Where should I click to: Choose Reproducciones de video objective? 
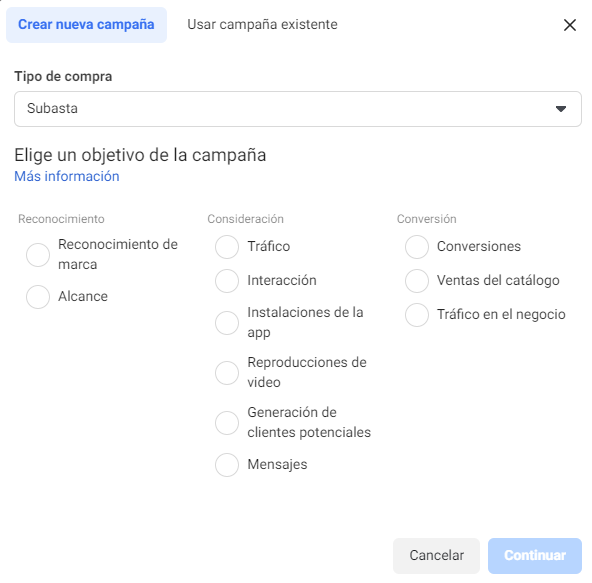click(227, 373)
